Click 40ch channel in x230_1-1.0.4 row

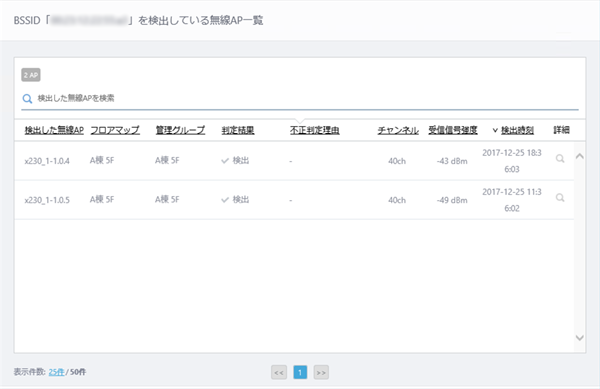397,161
